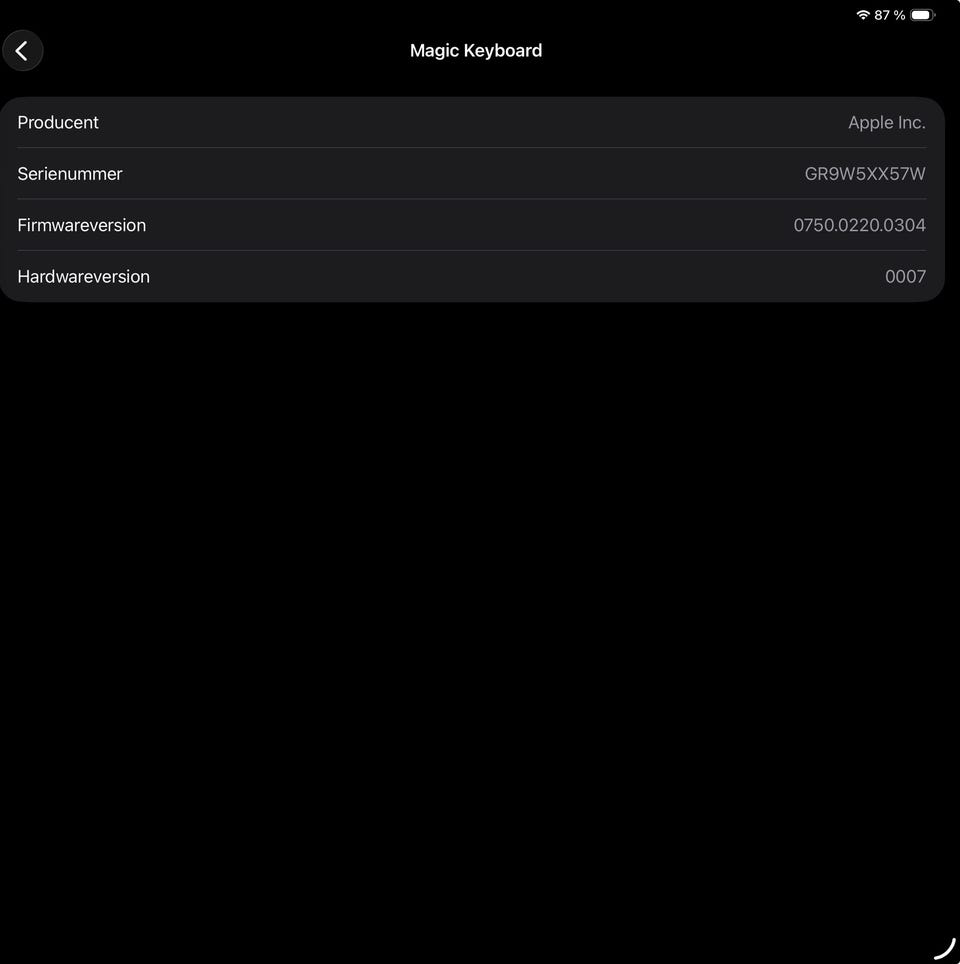Select the Firmwareversion row label
The width and height of the screenshot is (960, 964).
pyautogui.click(x=82, y=225)
